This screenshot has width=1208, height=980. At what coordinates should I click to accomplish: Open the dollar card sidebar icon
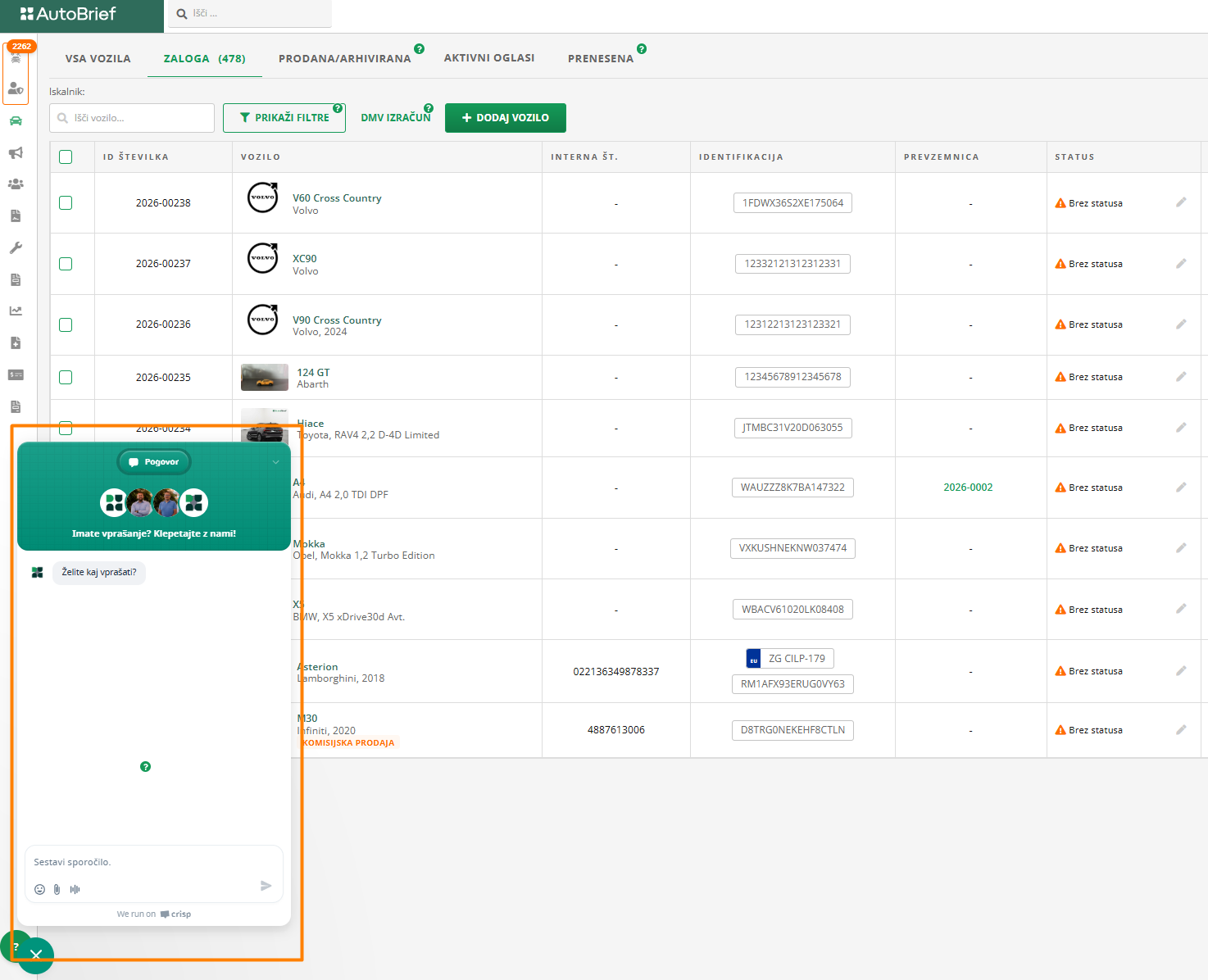tap(16, 375)
